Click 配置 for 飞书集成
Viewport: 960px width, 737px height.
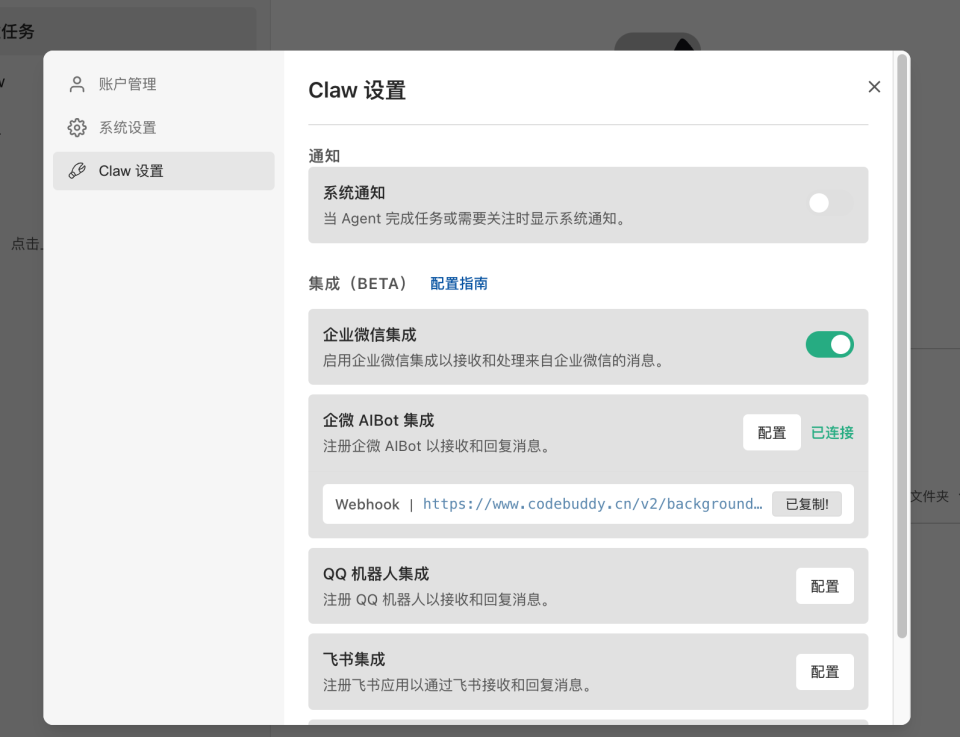824,672
